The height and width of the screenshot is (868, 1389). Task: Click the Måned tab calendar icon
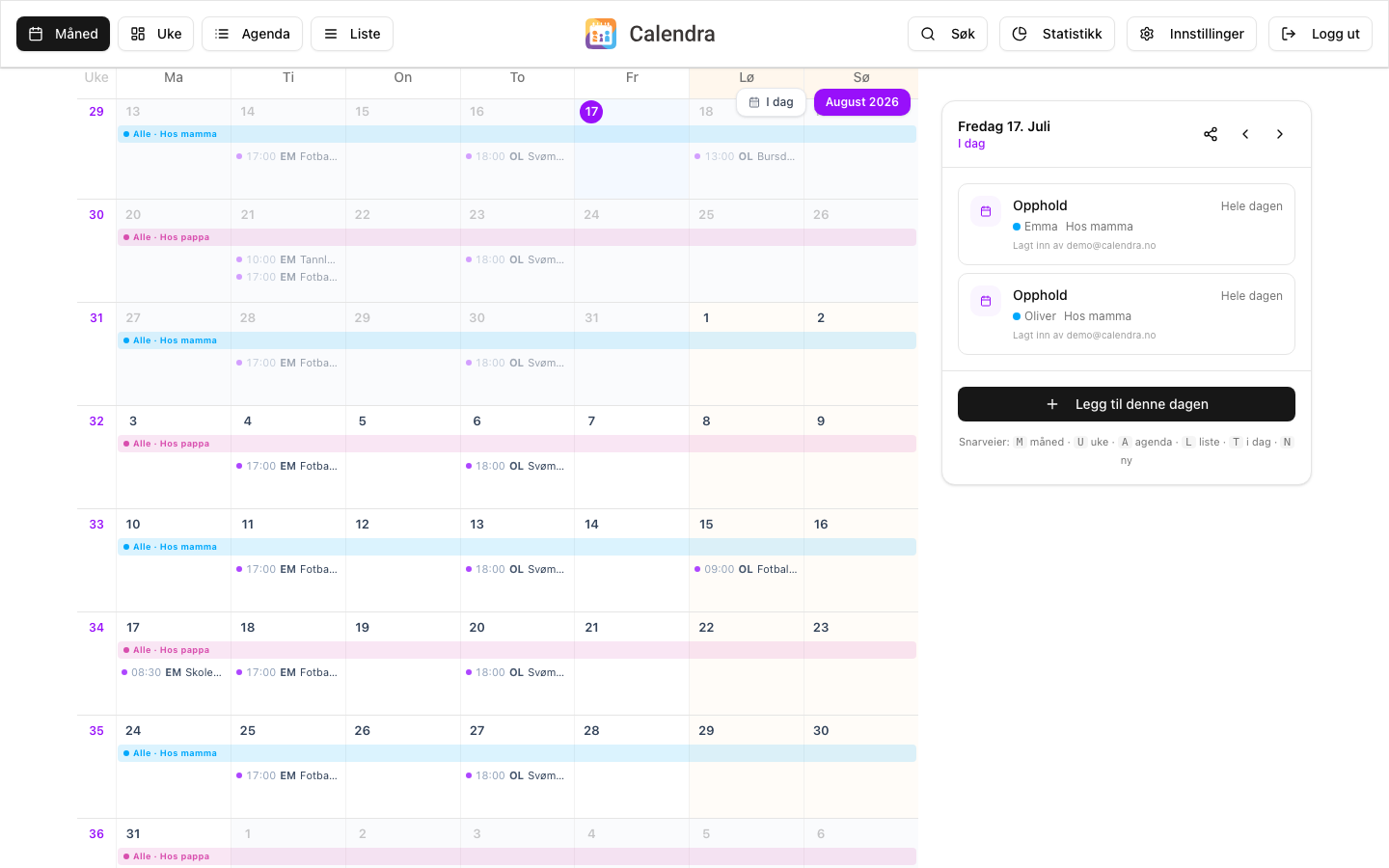coord(36,34)
